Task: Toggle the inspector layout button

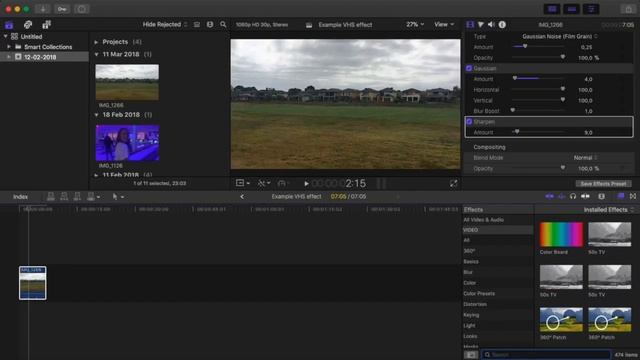Action: pos(591,9)
